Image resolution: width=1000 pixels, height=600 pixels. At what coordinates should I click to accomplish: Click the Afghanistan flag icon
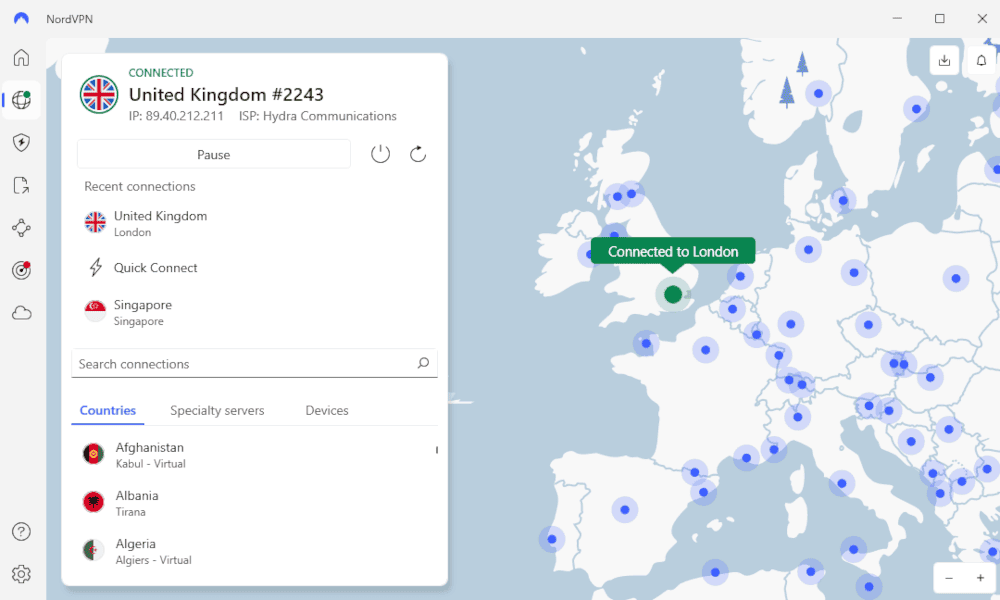pos(94,454)
